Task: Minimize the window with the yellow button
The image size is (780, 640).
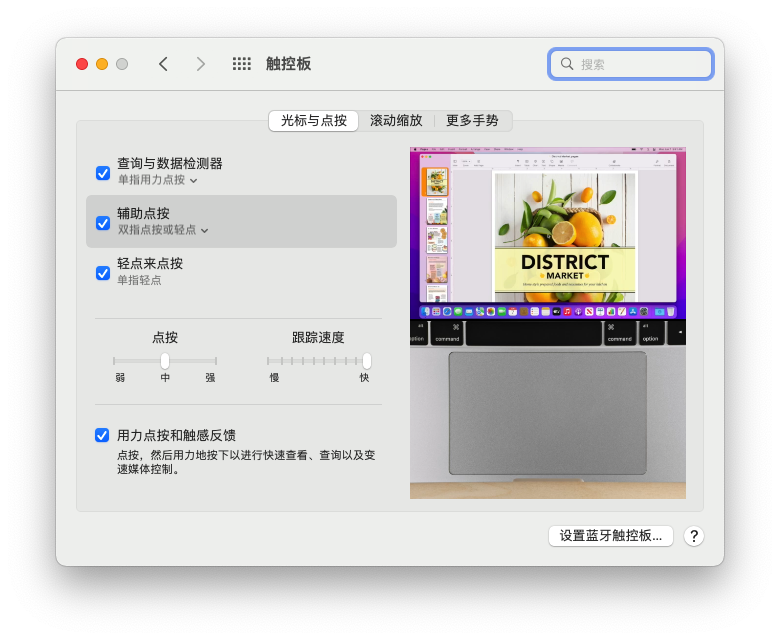Action: [102, 64]
